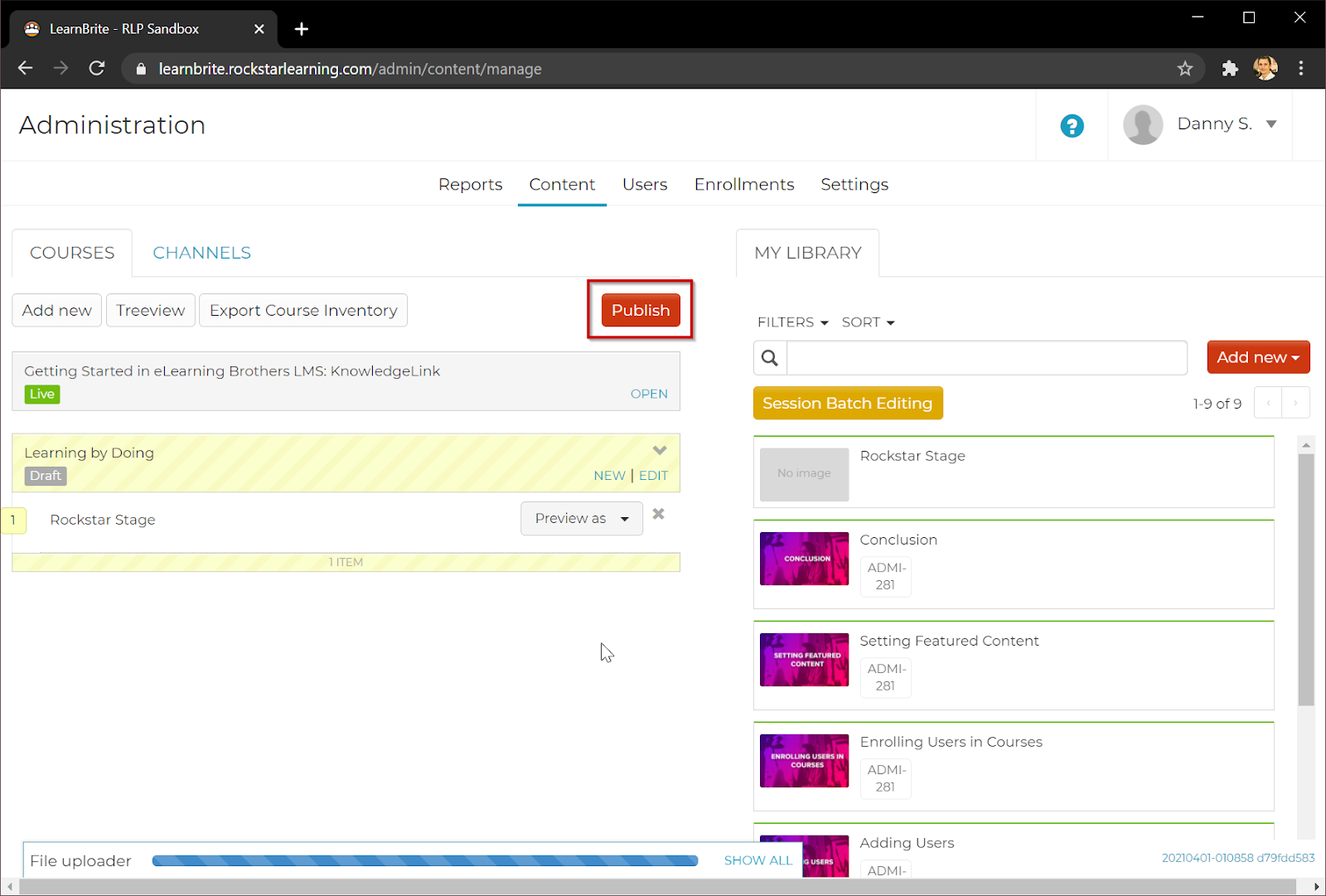
Task: Click the ADMI-281 tag under Setting Featured Content
Action: [886, 677]
